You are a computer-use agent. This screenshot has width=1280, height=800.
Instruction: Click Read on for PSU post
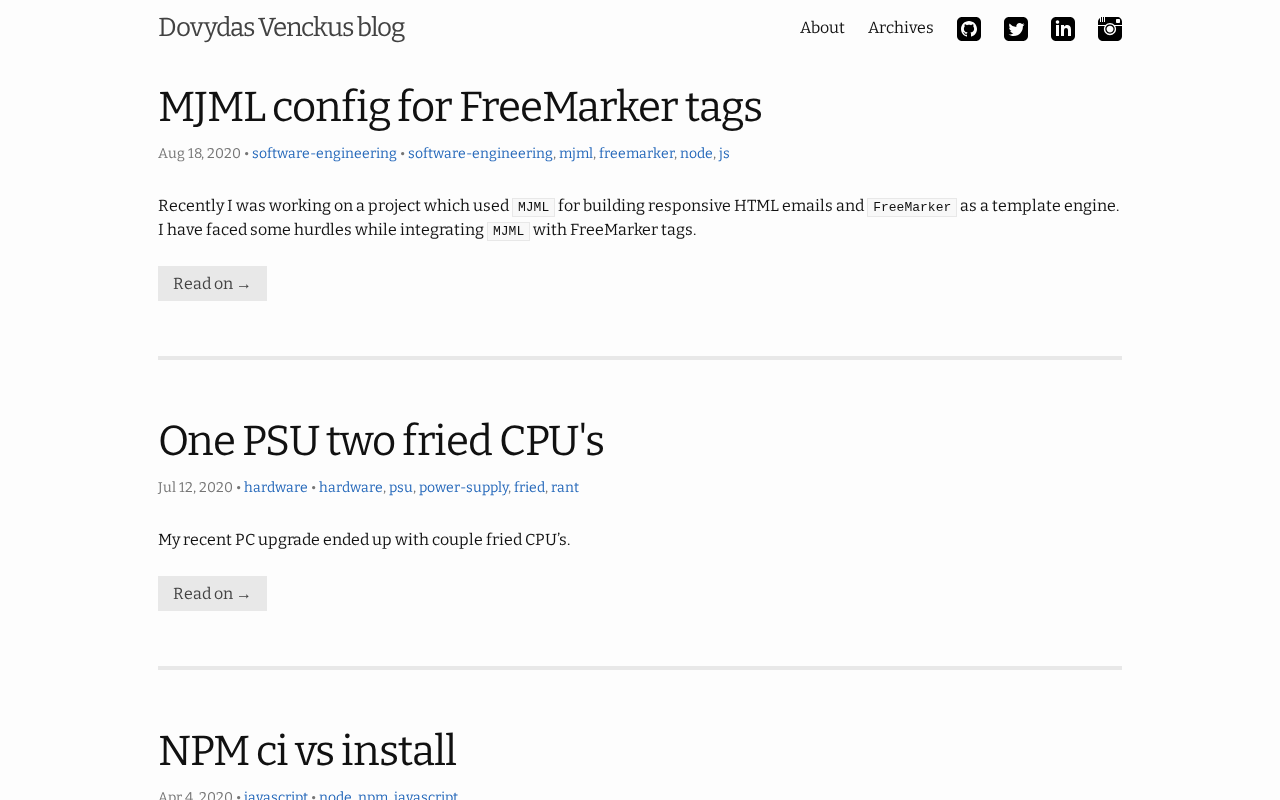[x=212, y=594]
